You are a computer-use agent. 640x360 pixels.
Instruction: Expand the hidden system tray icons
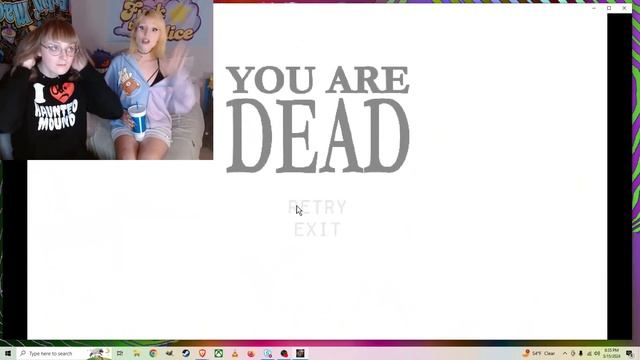565,353
